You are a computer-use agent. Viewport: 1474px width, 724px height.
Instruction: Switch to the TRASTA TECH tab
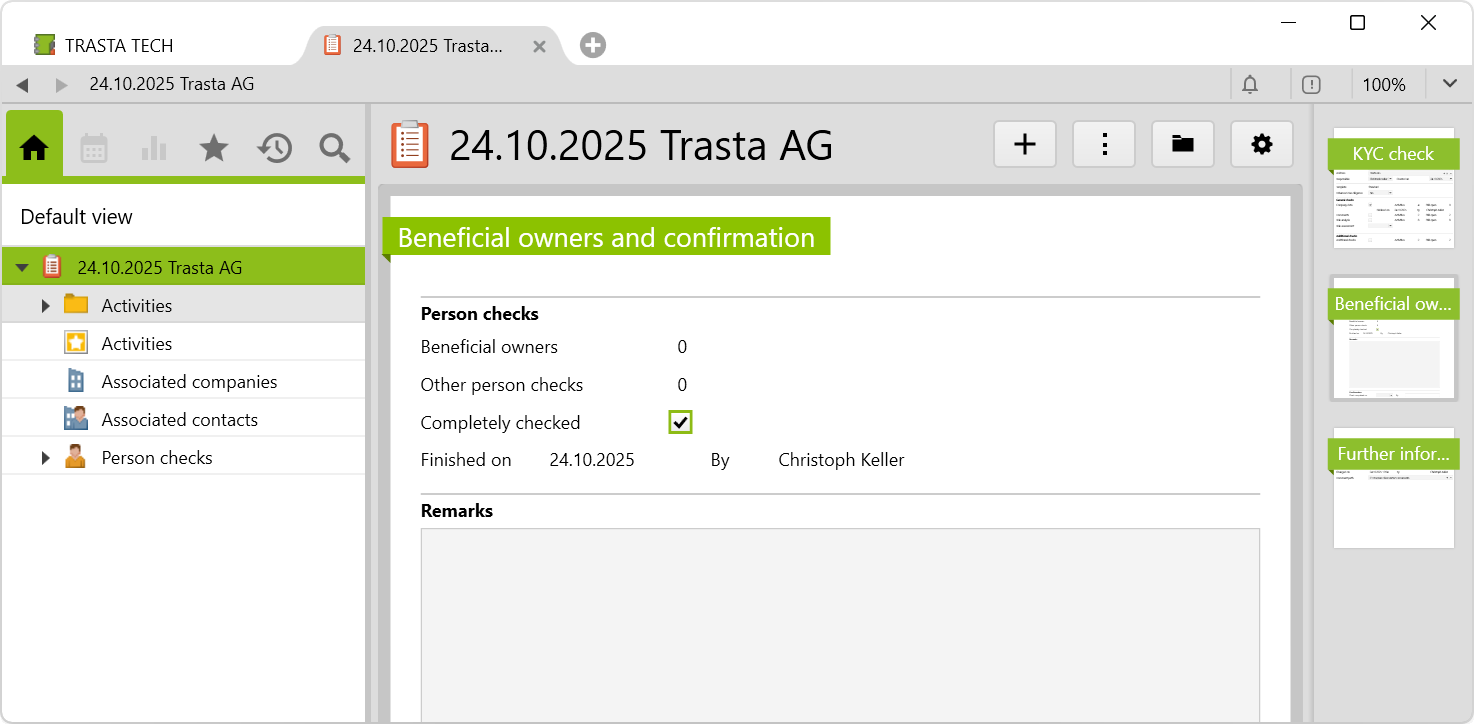tap(118, 46)
